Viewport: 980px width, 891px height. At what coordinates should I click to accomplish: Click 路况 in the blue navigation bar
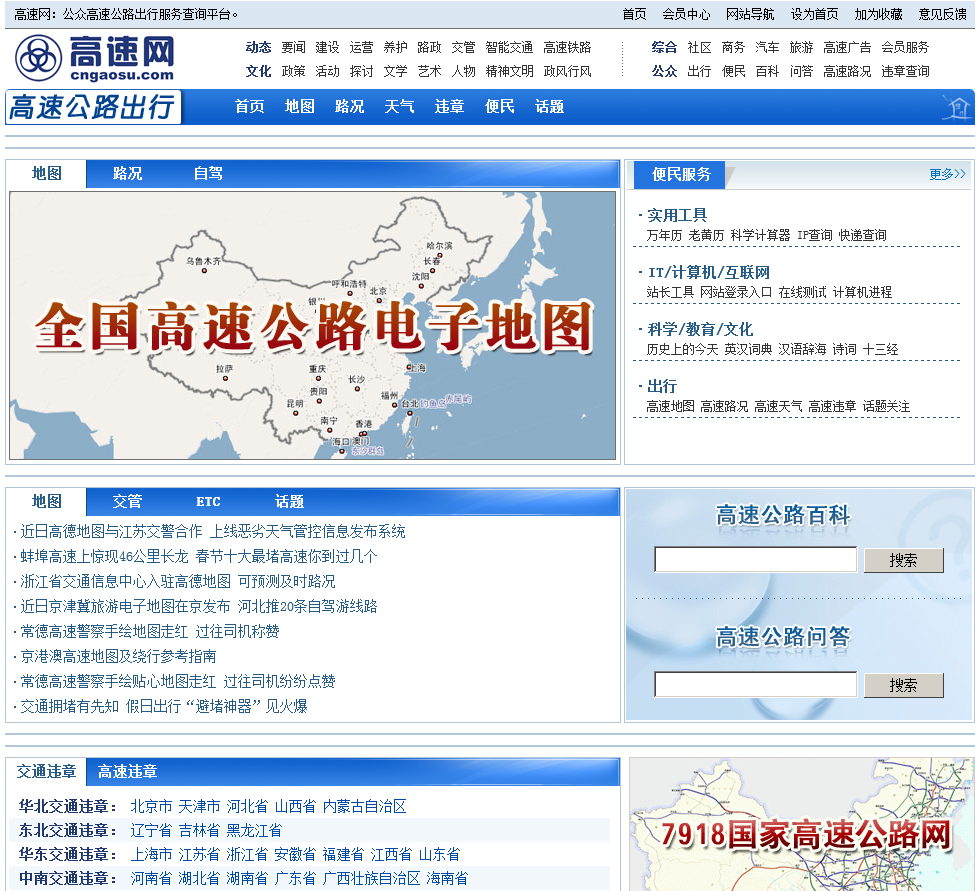pos(349,107)
